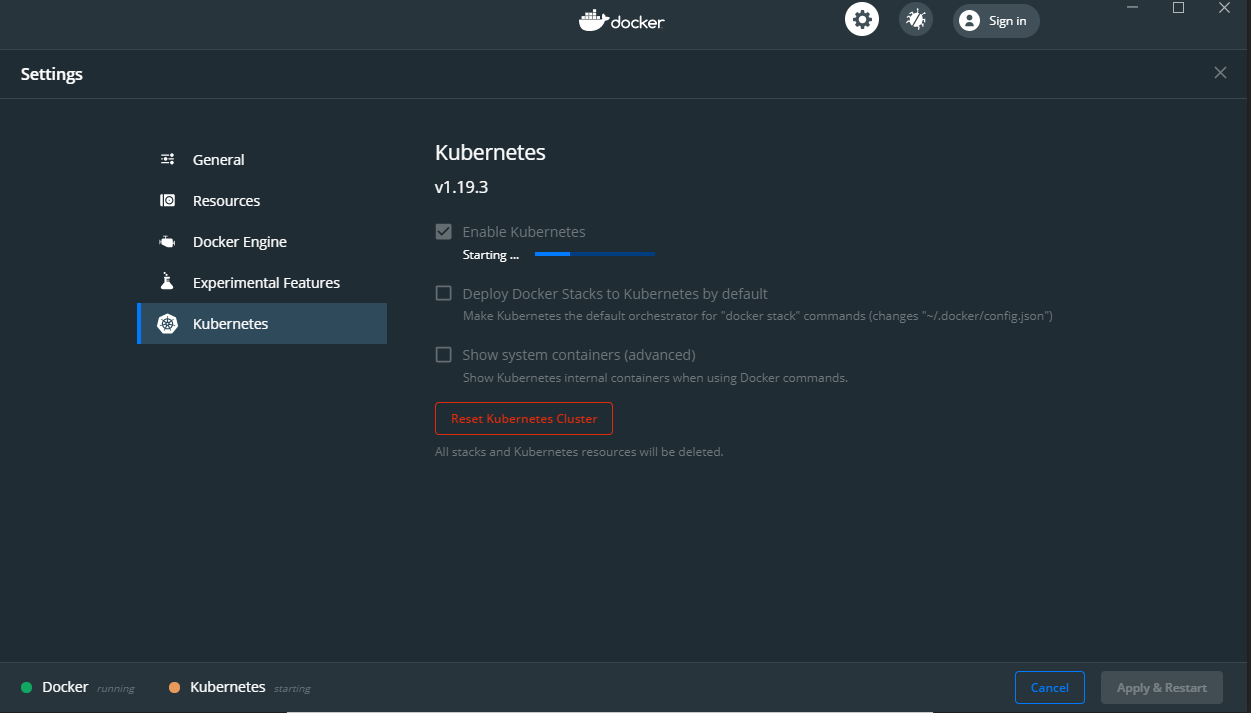Check Show system containers (advanced)
Image resolution: width=1251 pixels, height=713 pixels.
[x=443, y=354]
